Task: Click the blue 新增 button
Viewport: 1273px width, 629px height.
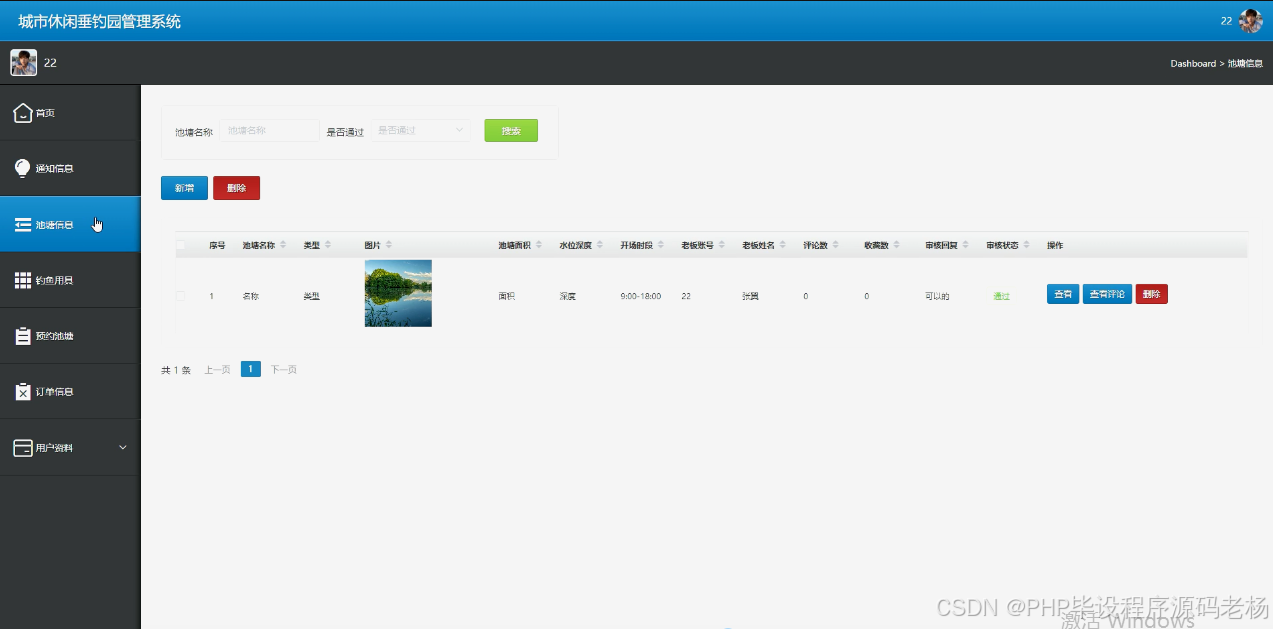Action: click(184, 188)
